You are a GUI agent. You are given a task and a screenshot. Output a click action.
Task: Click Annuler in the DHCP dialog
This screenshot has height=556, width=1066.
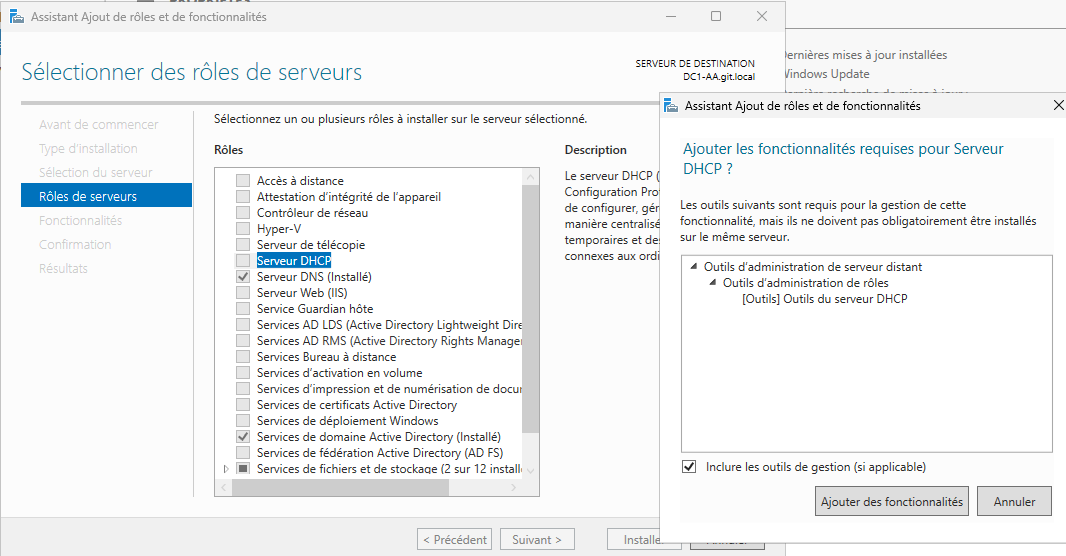(1014, 502)
